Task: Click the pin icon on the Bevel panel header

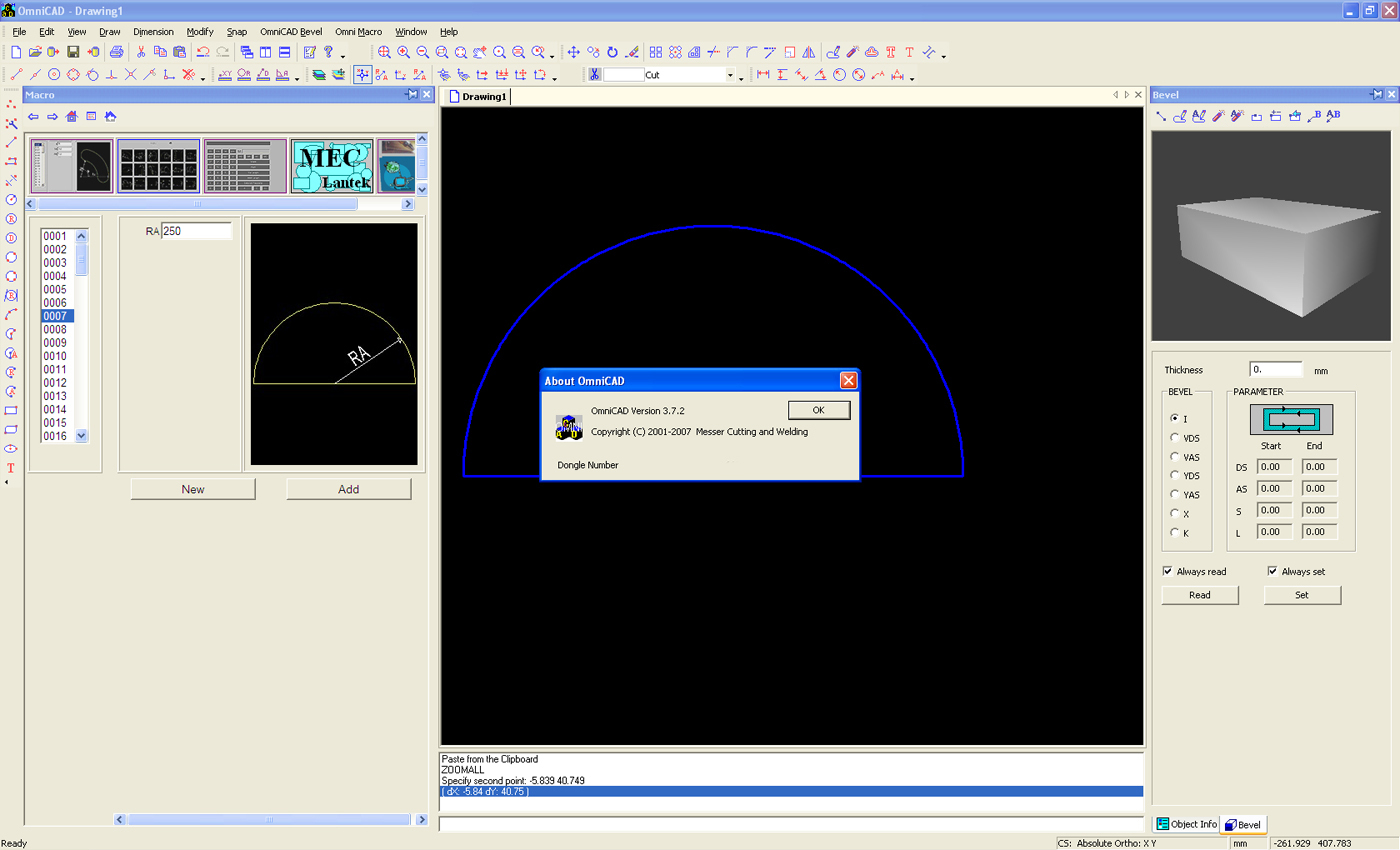Action: (1376, 94)
